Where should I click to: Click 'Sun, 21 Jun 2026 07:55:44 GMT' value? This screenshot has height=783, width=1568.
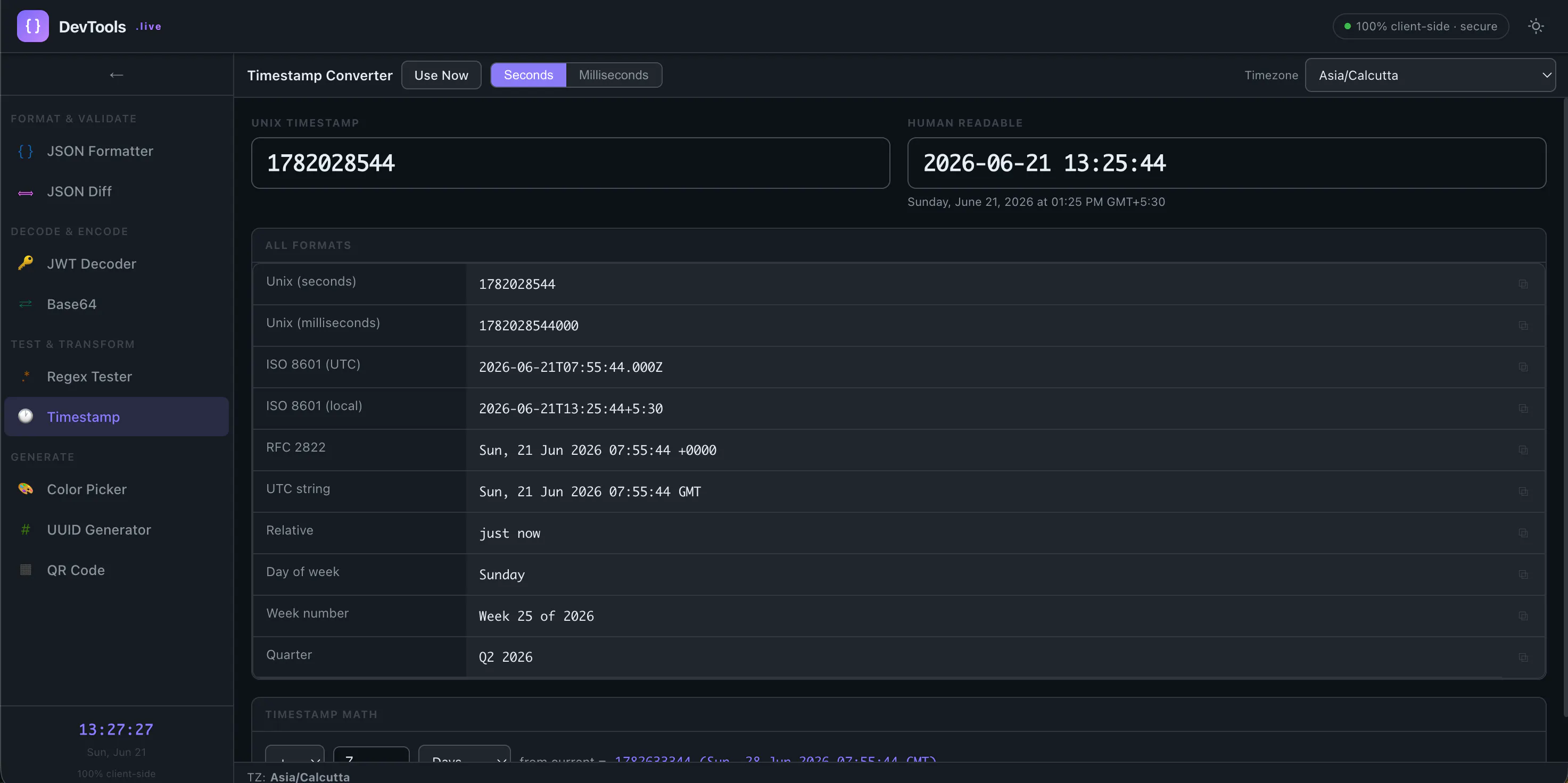coord(590,492)
